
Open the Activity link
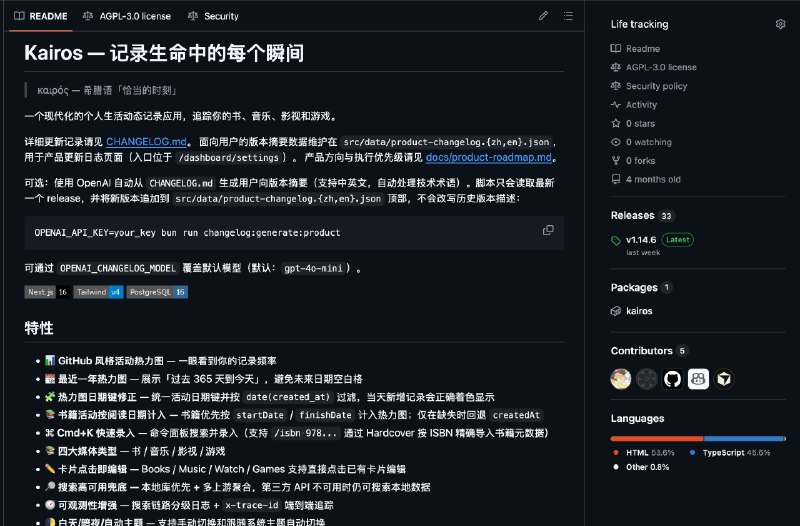[x=641, y=105]
